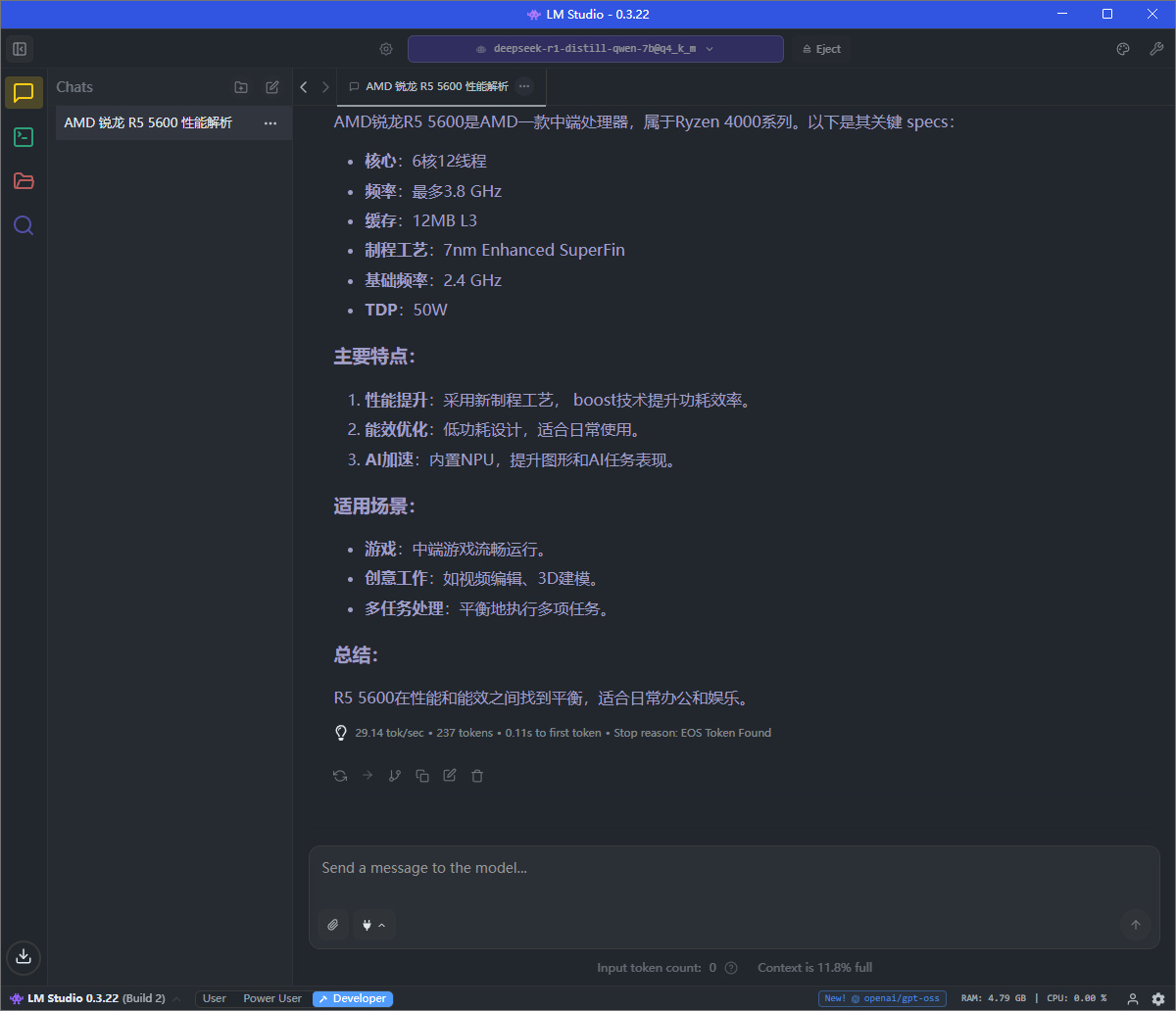Show input token count help icon
1176x1011 pixels.
pos(731,968)
